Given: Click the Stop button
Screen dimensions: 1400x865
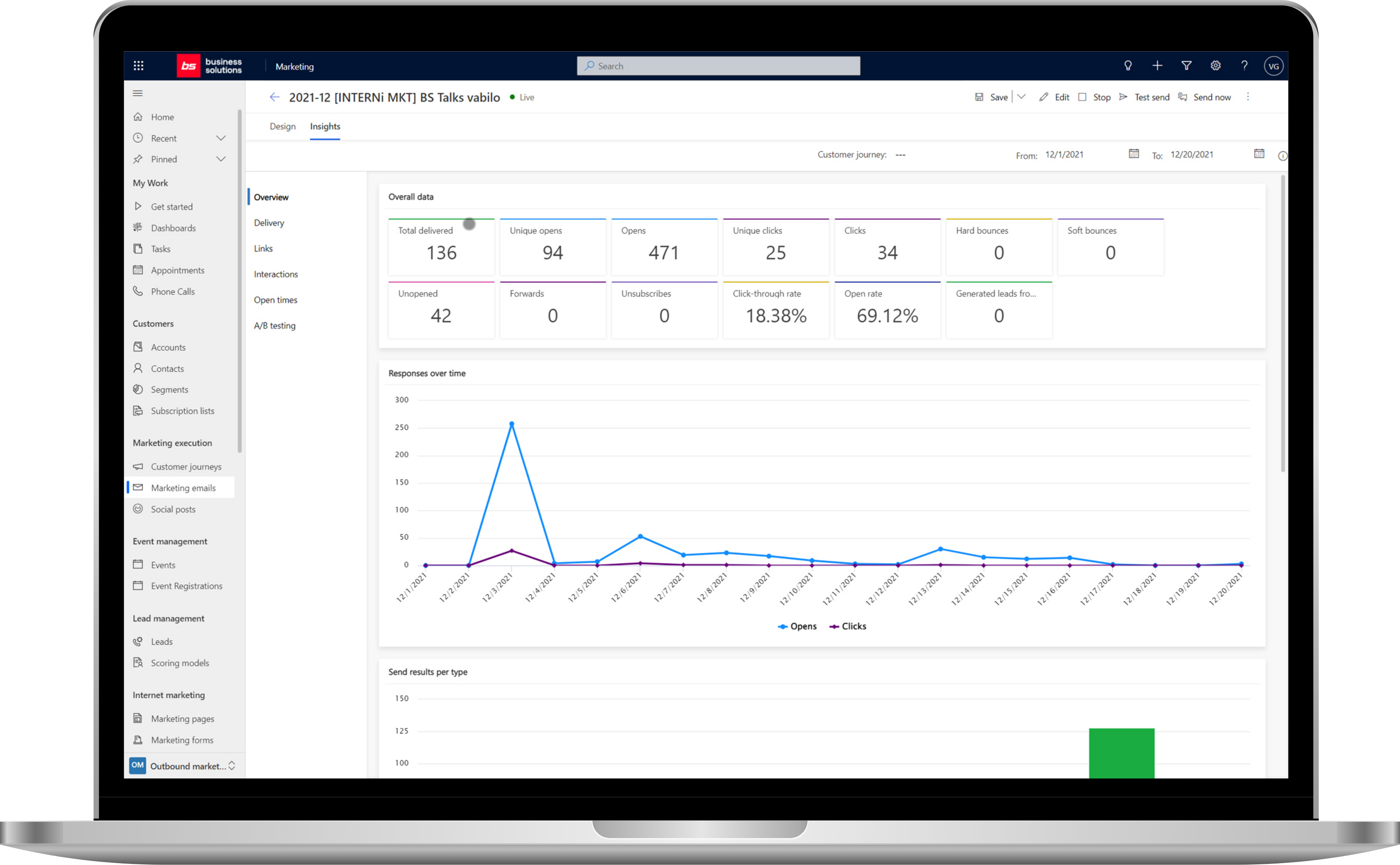Looking at the screenshot, I should (x=1094, y=97).
